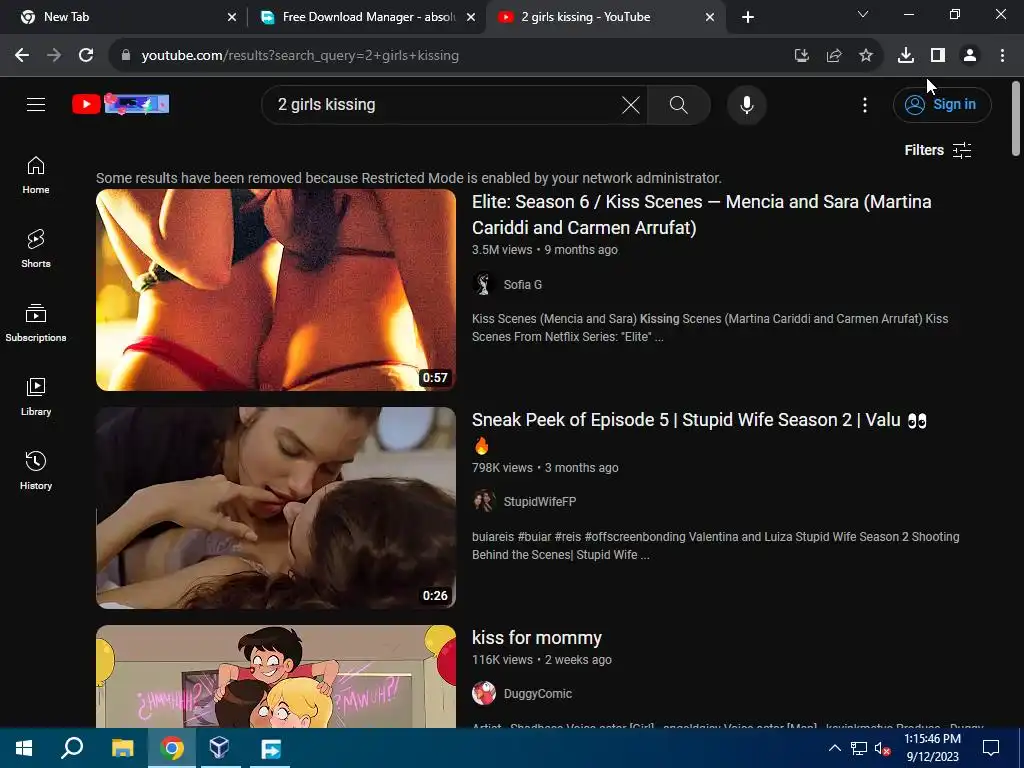This screenshot has width=1024, height=768.
Task: Open kiss for mommy video title
Action: [537, 637]
